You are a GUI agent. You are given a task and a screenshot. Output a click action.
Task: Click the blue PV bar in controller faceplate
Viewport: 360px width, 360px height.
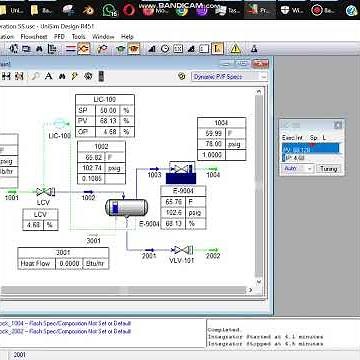311,148
